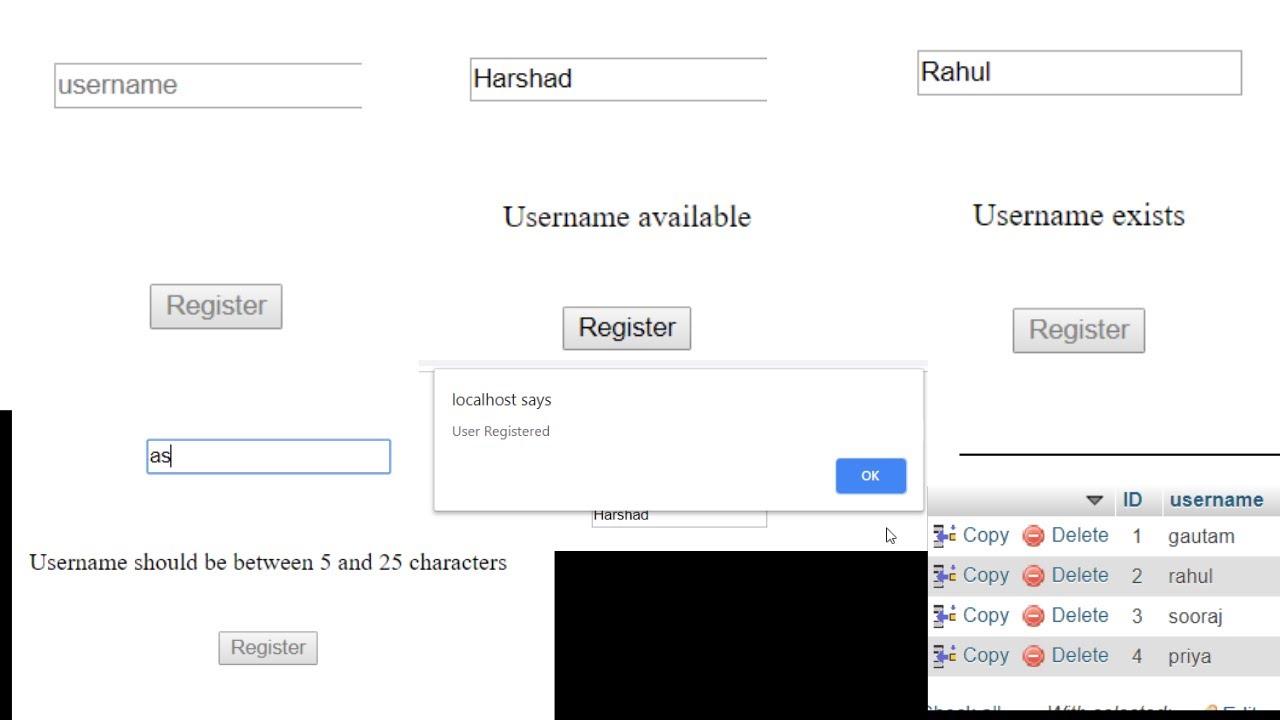1280x720 pixels.
Task: Click Register below 'Username available' message
Action: point(627,328)
